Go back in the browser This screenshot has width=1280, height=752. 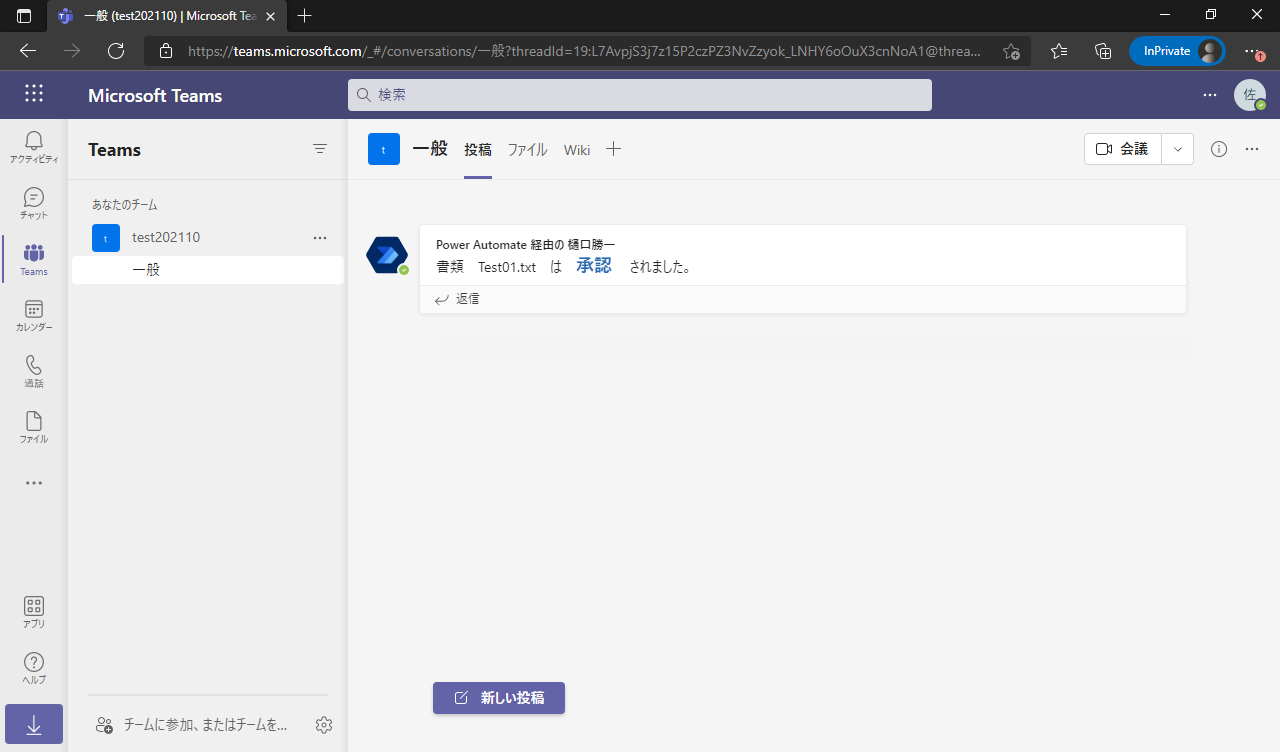pyautogui.click(x=28, y=51)
